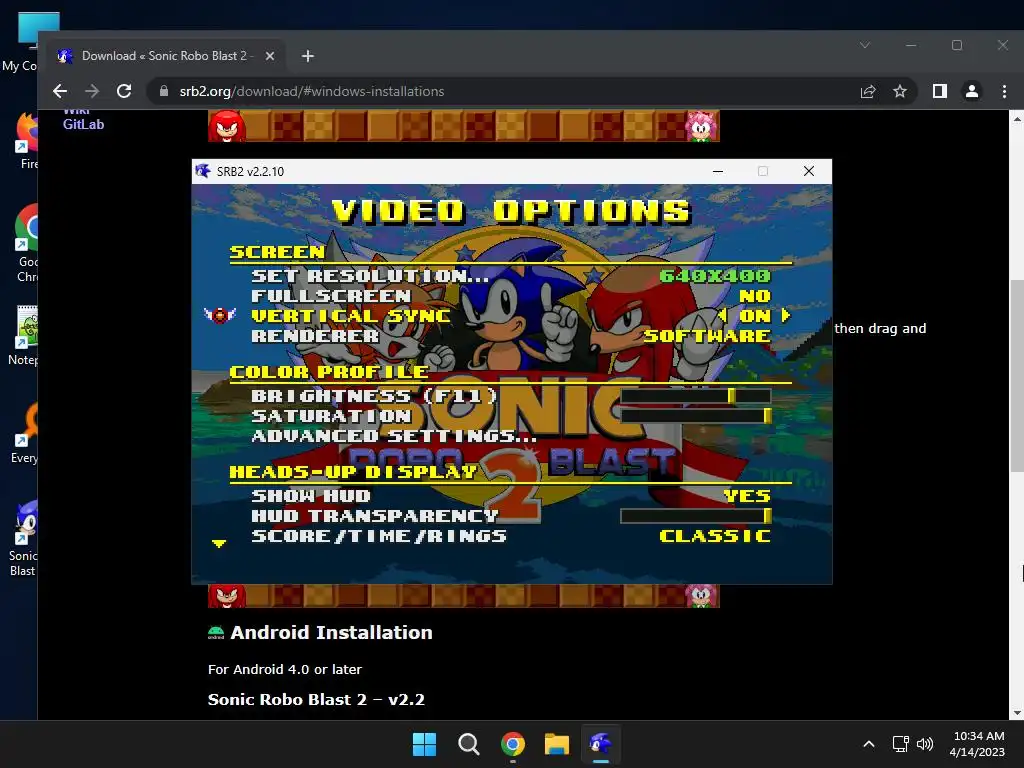Open Chrome side panel
This screenshot has height=768, width=1024.
click(940, 91)
